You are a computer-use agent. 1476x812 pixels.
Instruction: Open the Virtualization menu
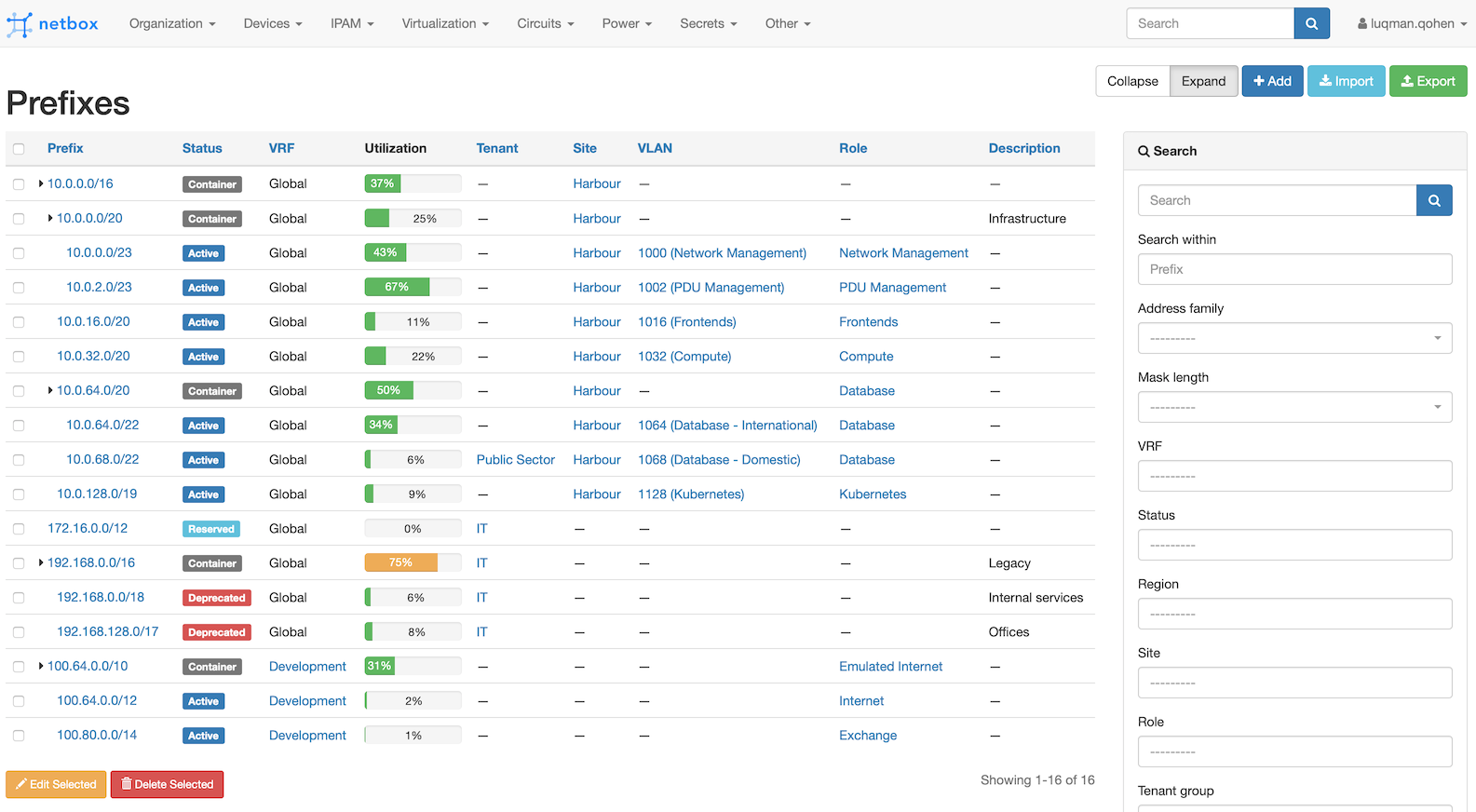point(444,23)
